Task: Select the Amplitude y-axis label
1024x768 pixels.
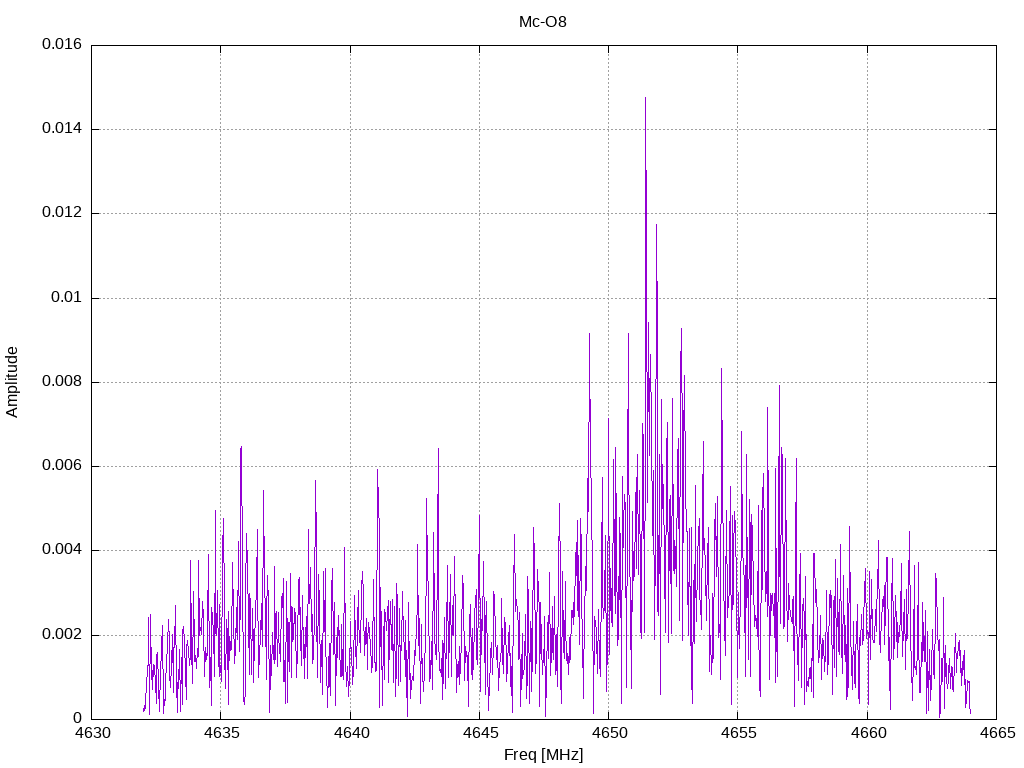Action: 13,381
